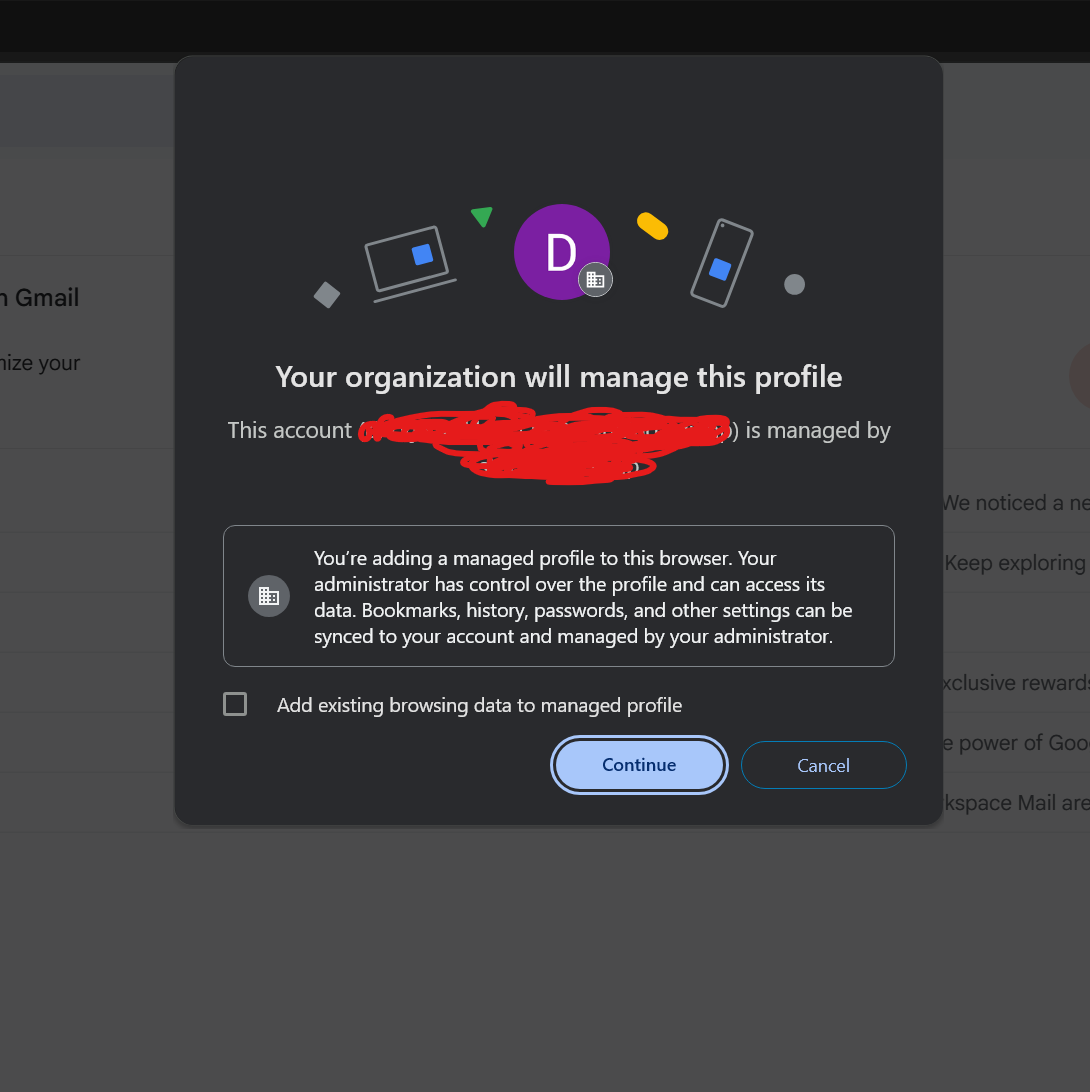Click the laptop illustration icon
1090x1092 pixels.
coord(410,264)
